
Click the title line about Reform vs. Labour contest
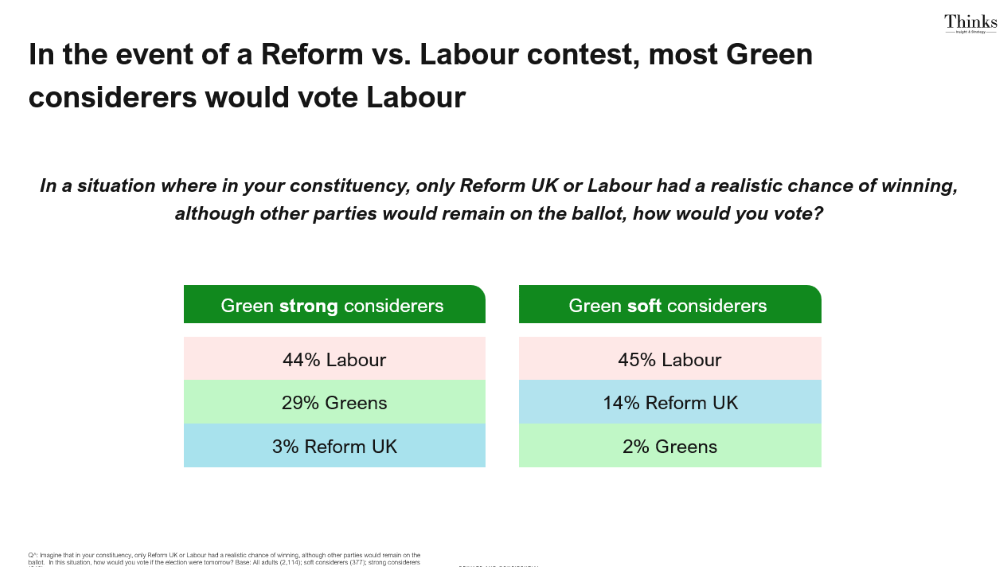pos(420,54)
